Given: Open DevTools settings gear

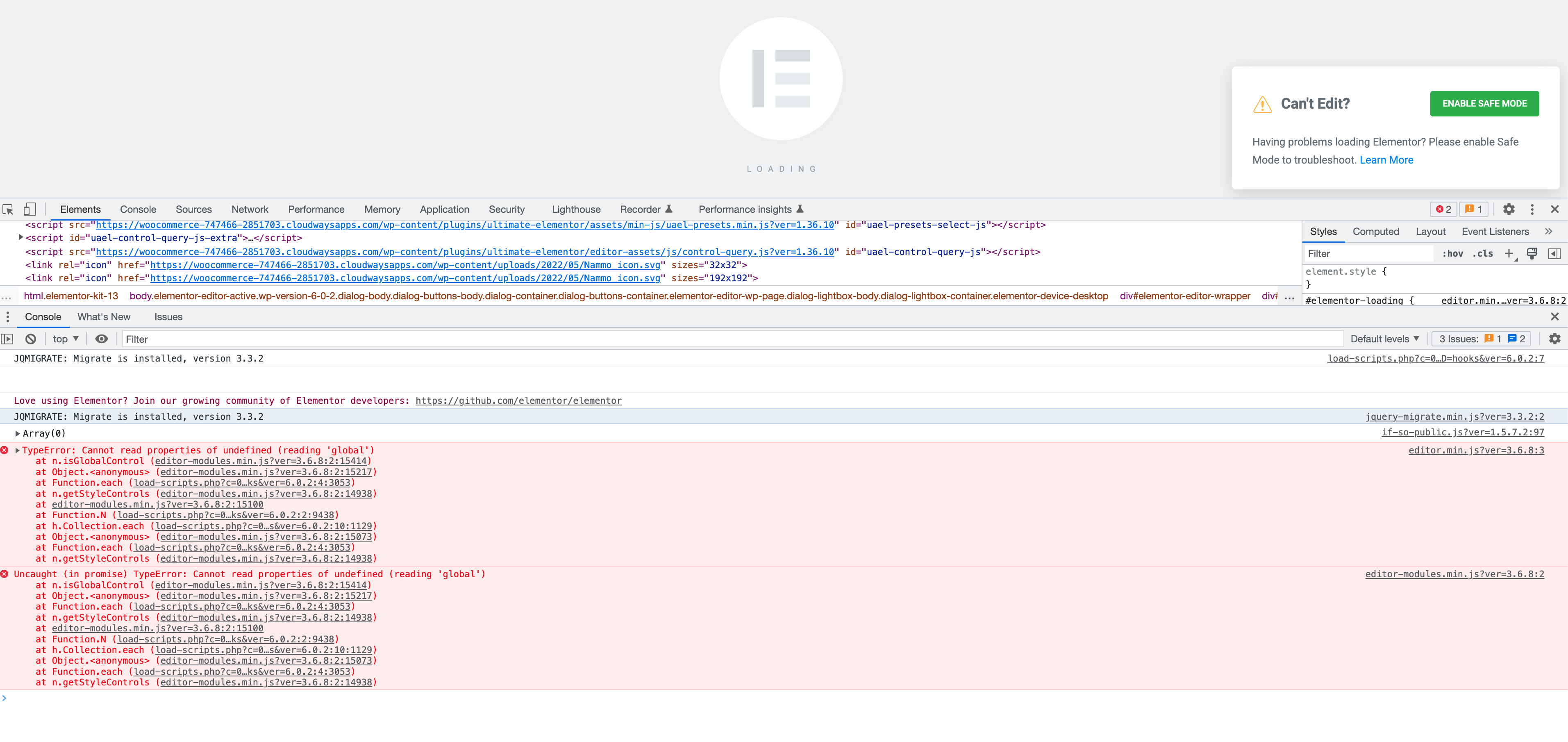Looking at the screenshot, I should click(1509, 209).
